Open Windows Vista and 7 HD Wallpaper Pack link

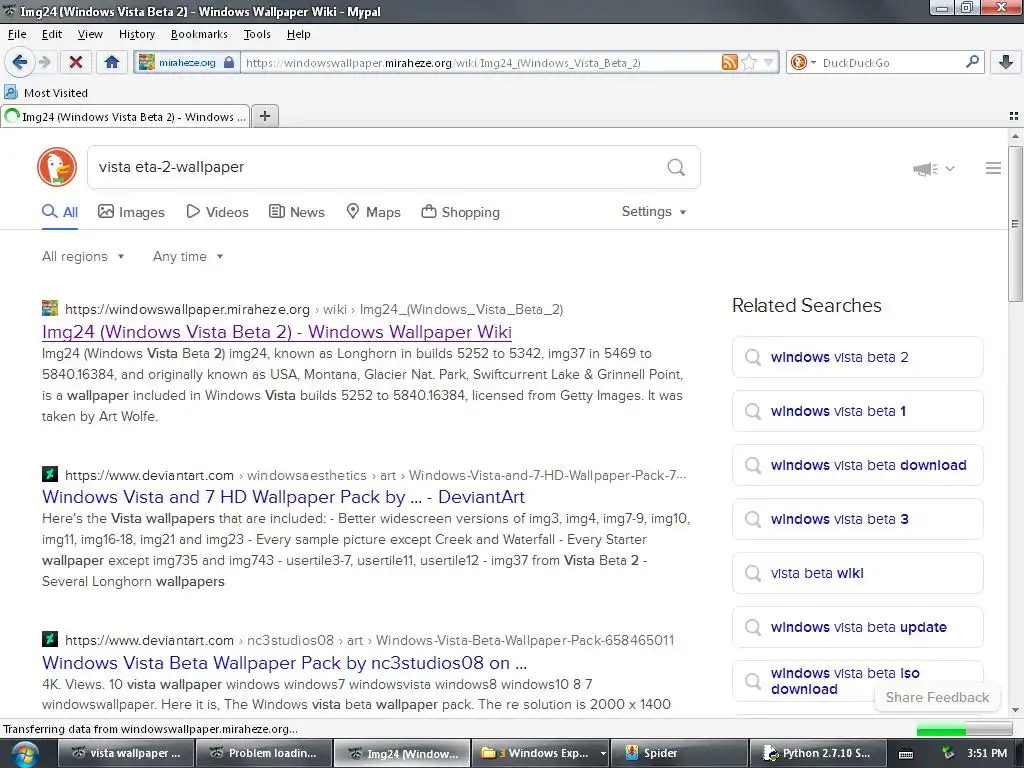coord(283,497)
